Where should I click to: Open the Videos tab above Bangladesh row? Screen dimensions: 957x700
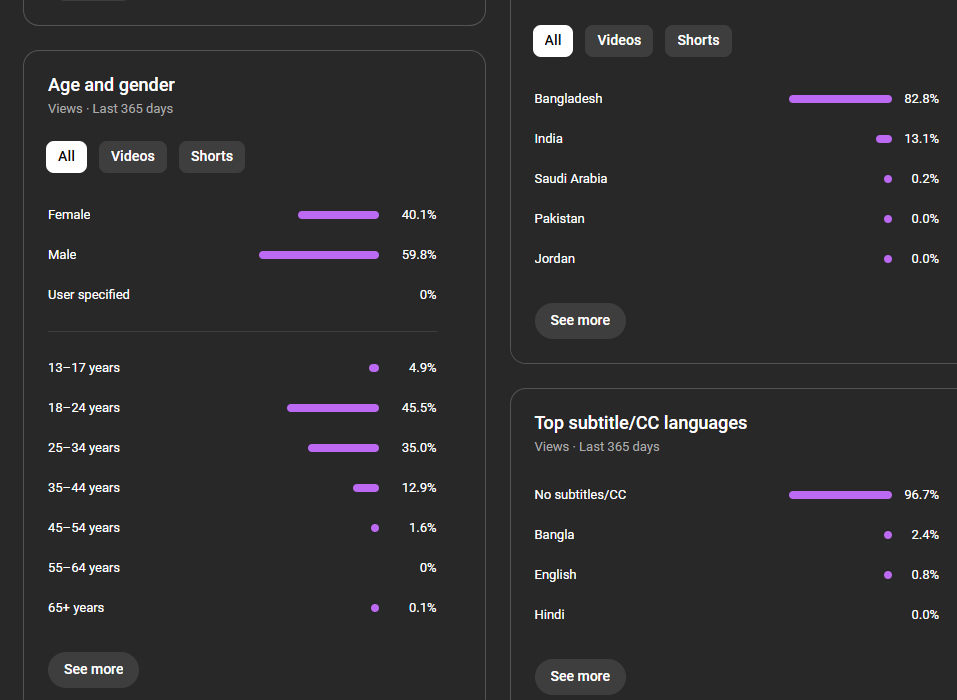pos(619,41)
